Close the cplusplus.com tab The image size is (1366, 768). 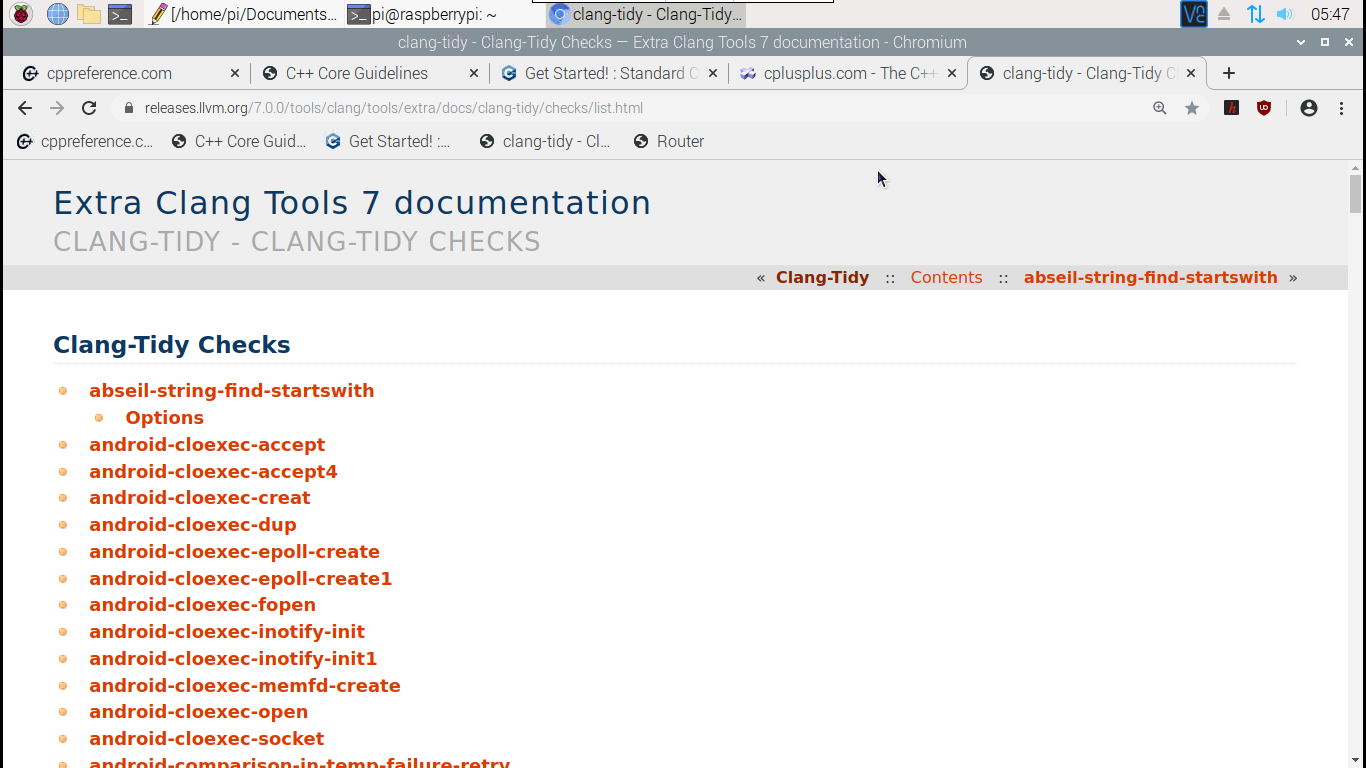click(x=952, y=73)
